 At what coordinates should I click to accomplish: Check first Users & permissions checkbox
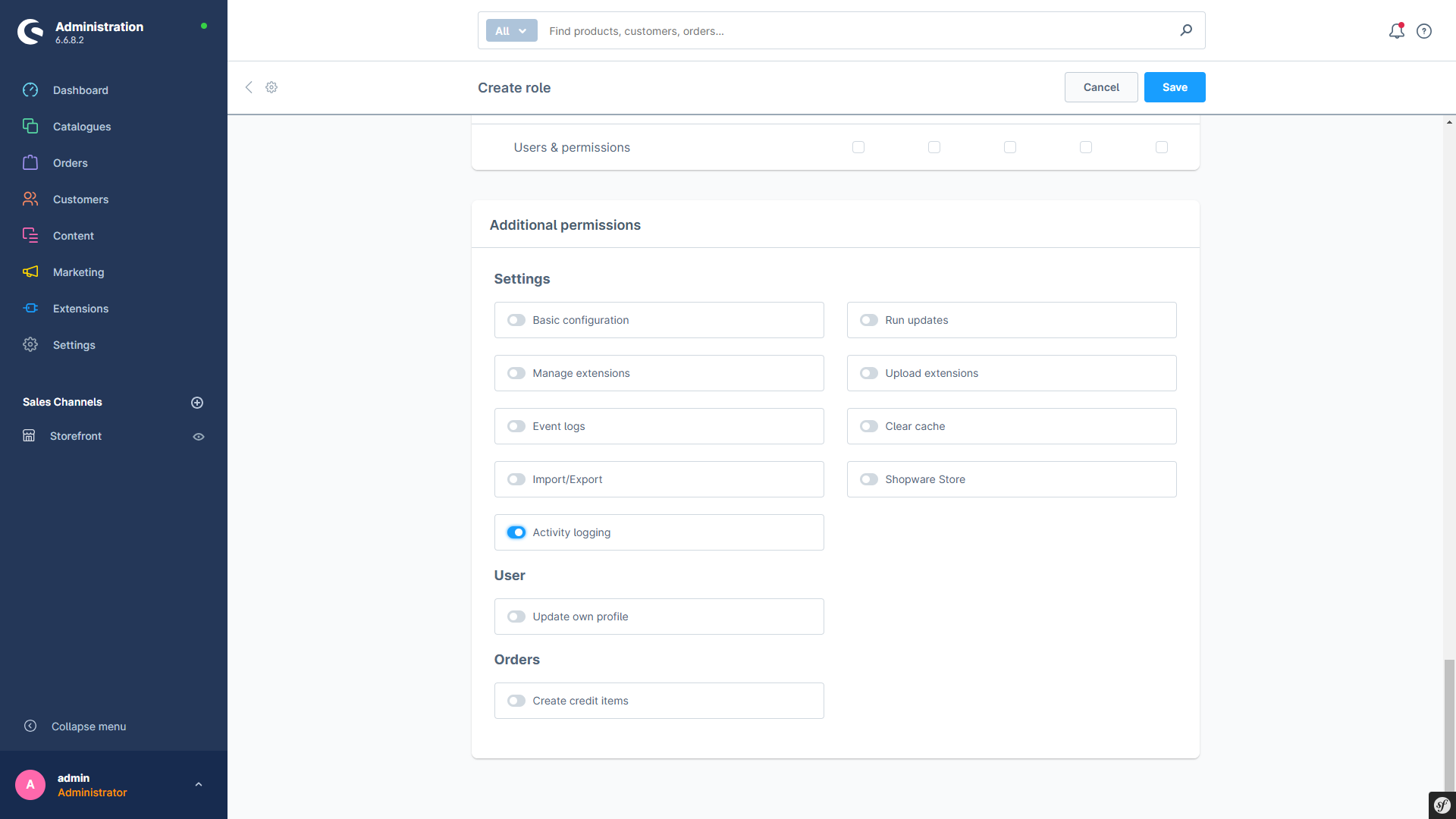point(858,147)
